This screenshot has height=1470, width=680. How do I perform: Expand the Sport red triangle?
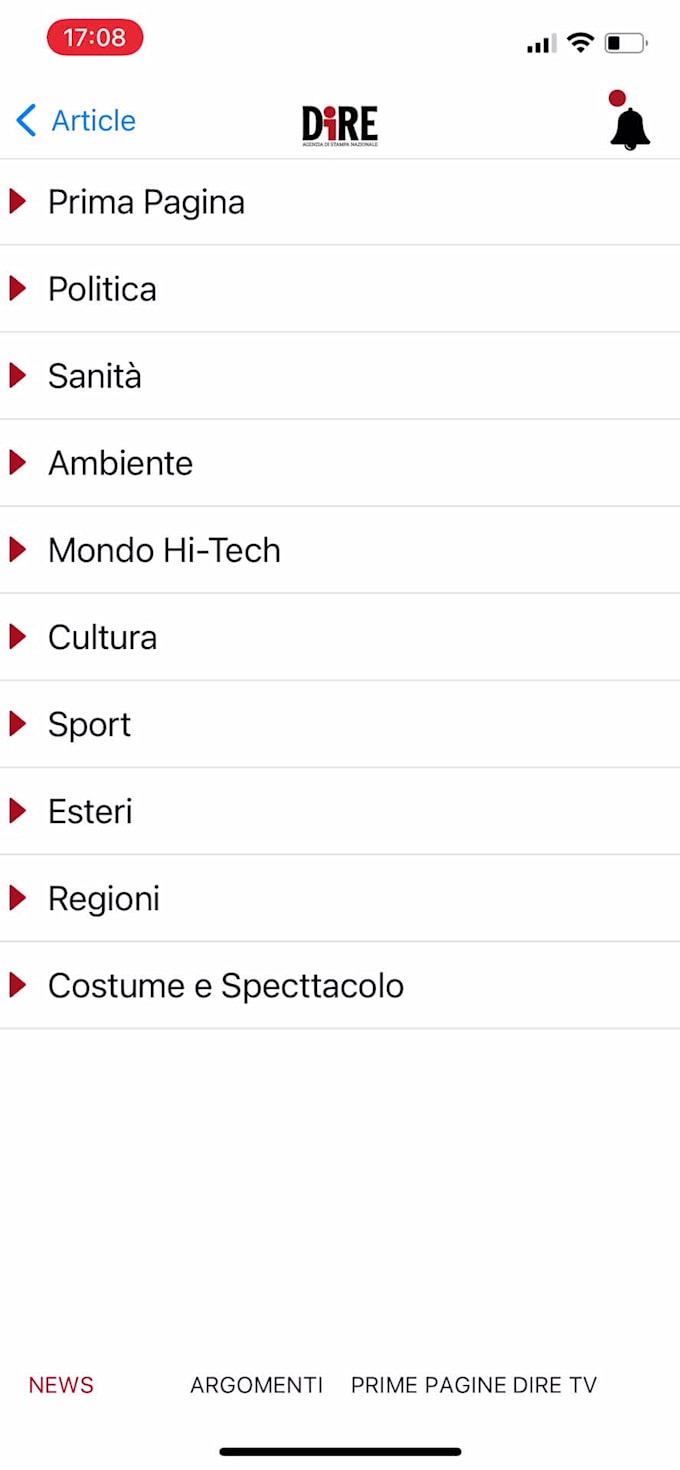point(17,724)
